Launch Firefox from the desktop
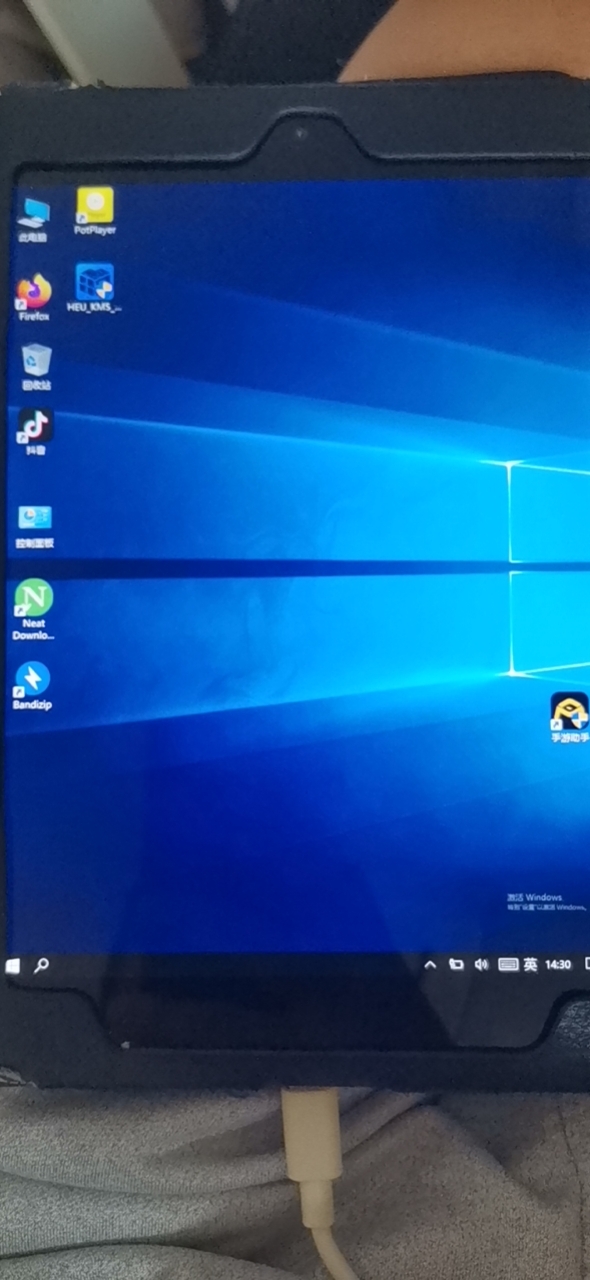 [x=34, y=297]
